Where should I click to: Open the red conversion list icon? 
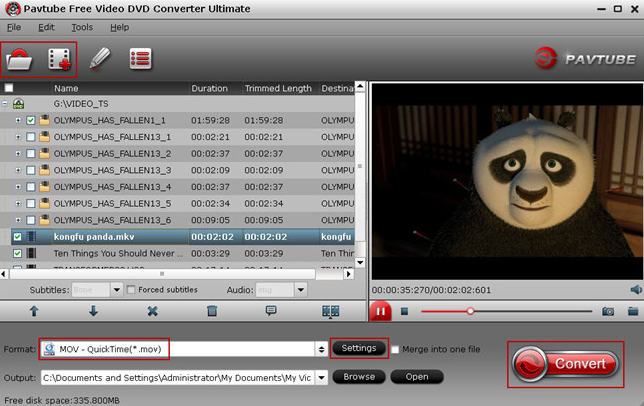pyautogui.click(x=140, y=59)
